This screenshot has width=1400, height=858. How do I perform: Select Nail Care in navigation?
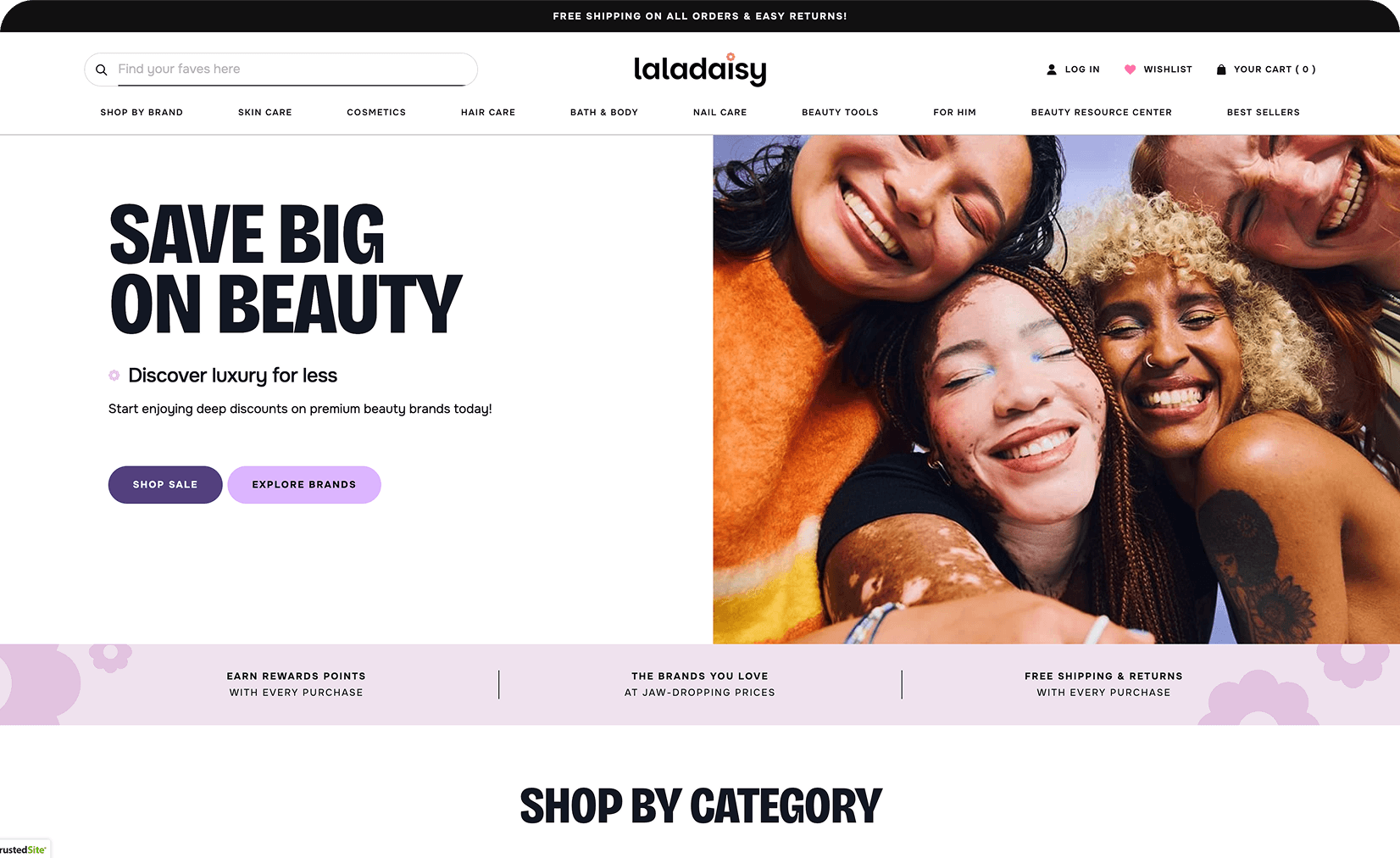[720, 112]
